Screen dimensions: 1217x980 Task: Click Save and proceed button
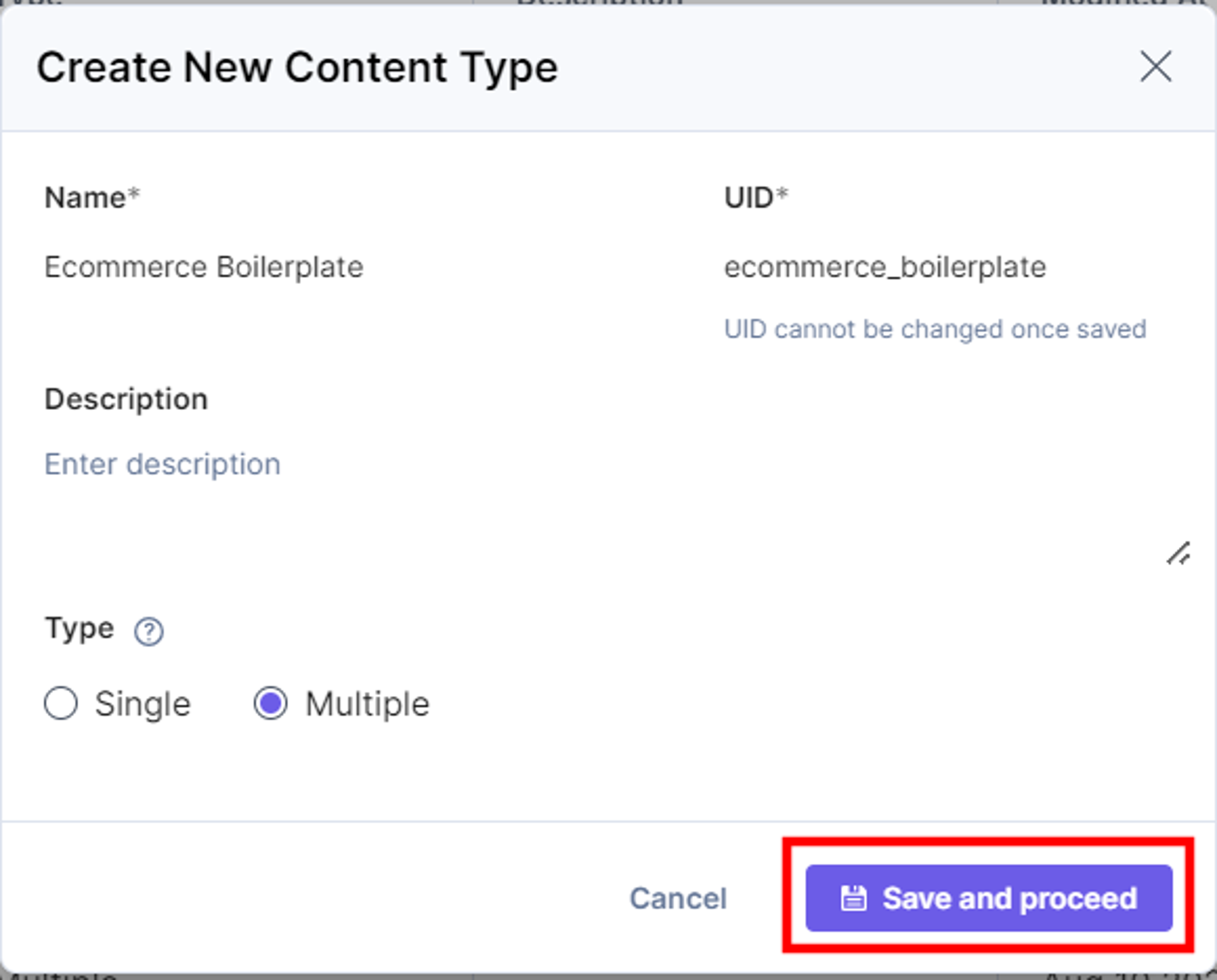click(989, 898)
